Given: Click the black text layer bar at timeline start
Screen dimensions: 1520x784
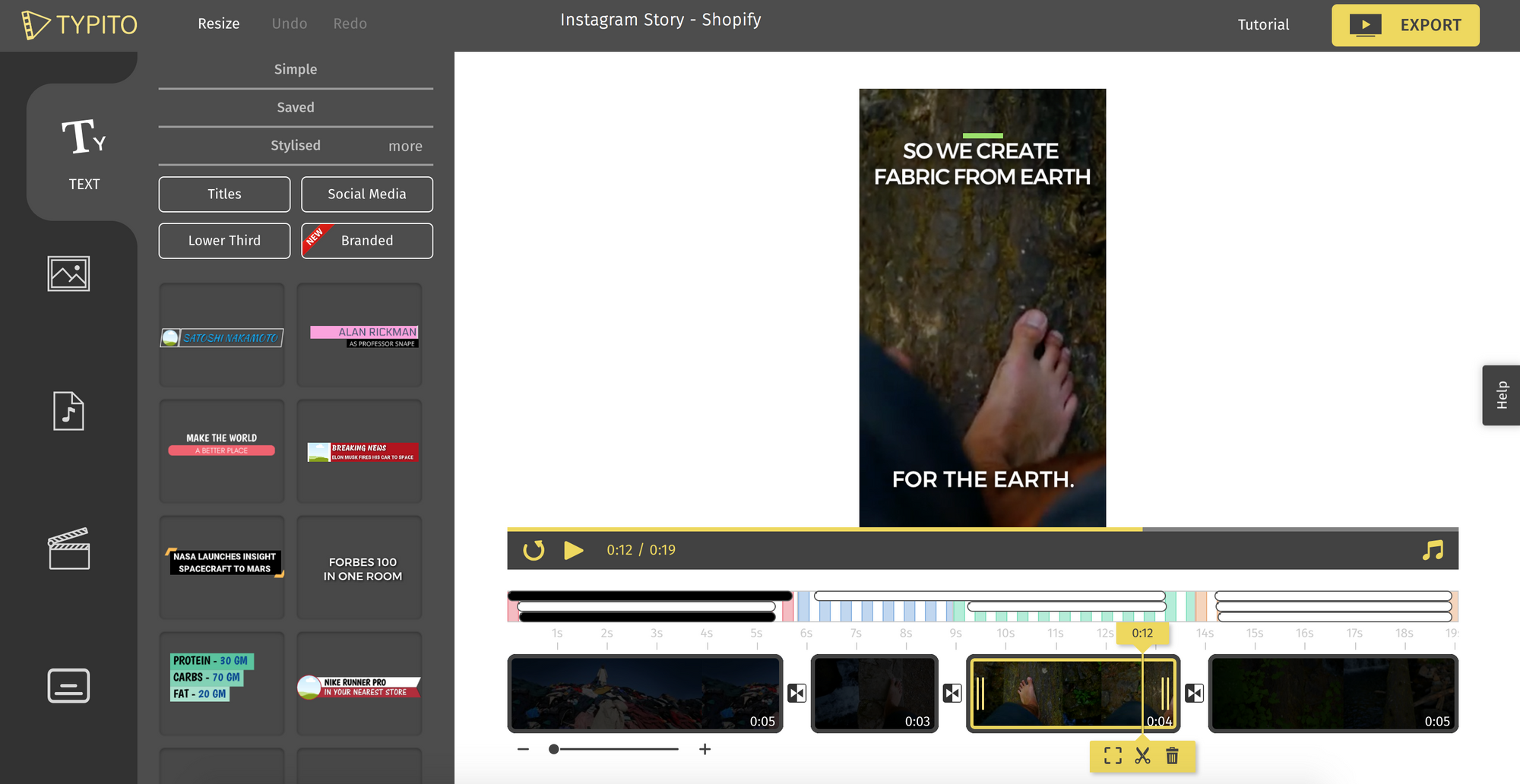Looking at the screenshot, I should click(650, 596).
